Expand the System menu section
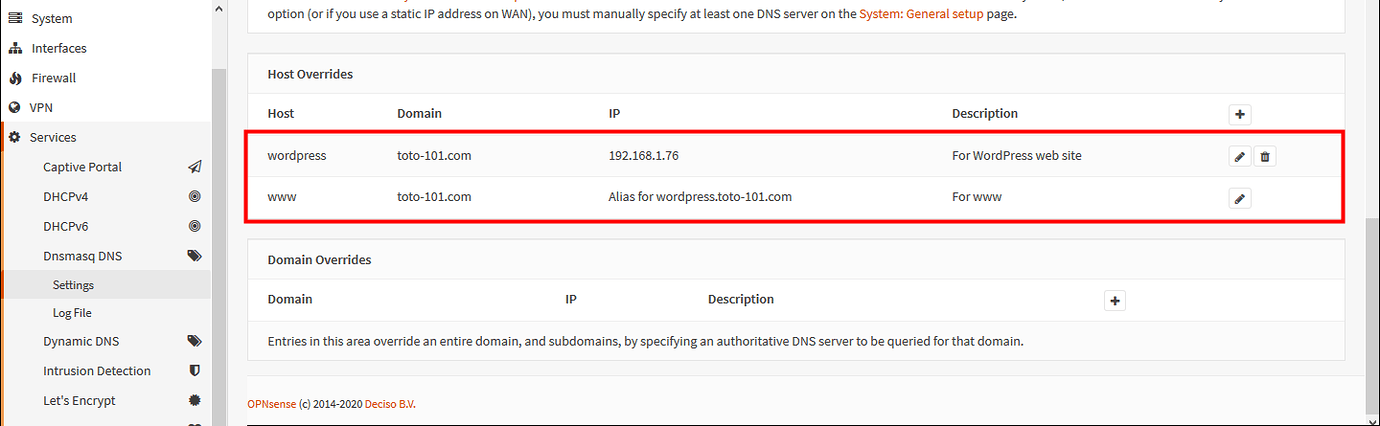 click(x=51, y=19)
